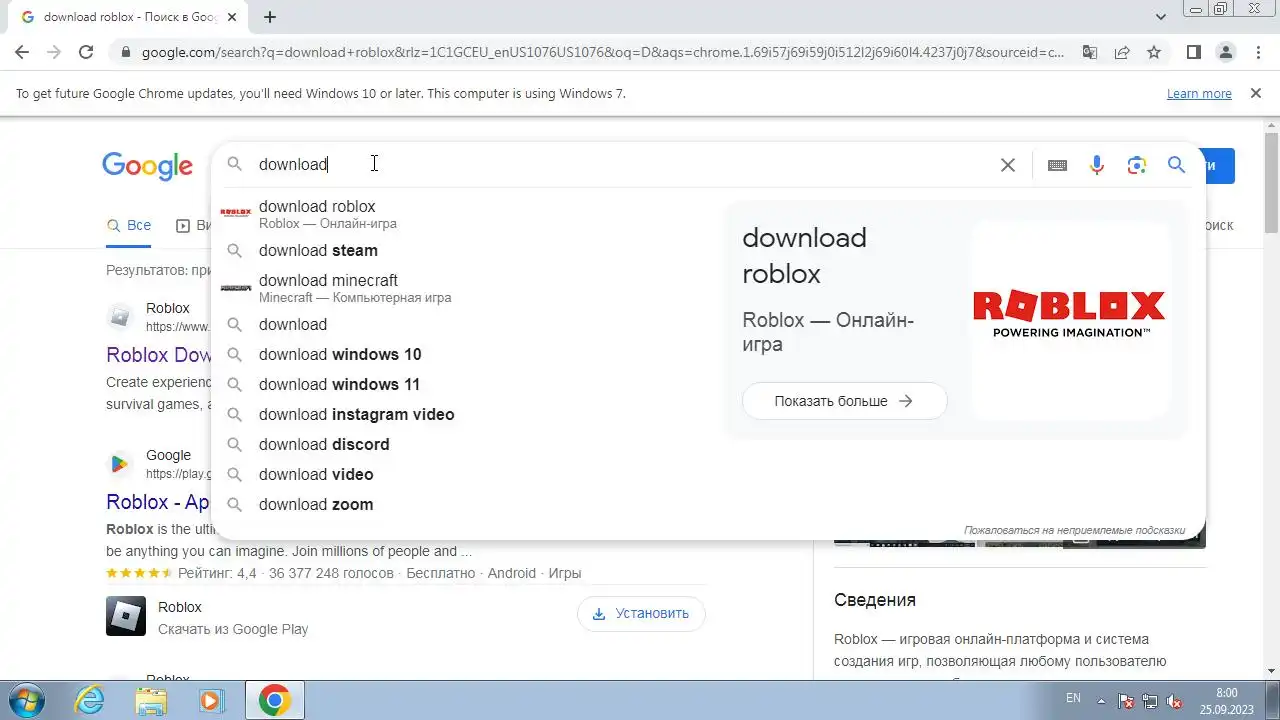The image size is (1280, 720).
Task: Select the Все search tab
Action: 129,226
